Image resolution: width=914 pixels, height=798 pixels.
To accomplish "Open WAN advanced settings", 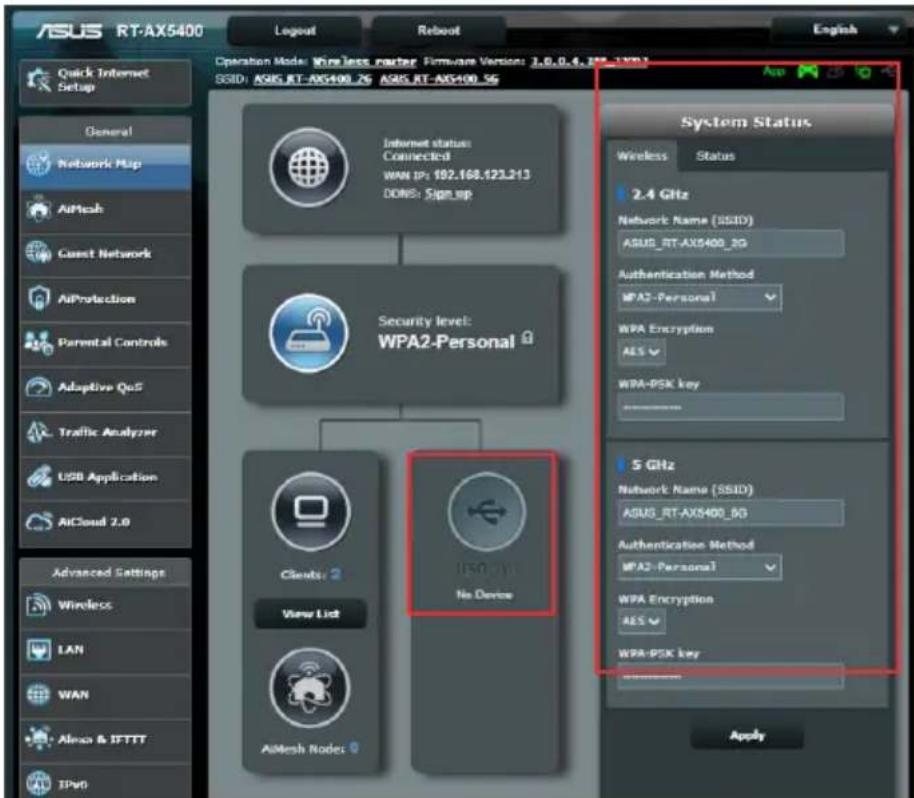I will [105, 695].
